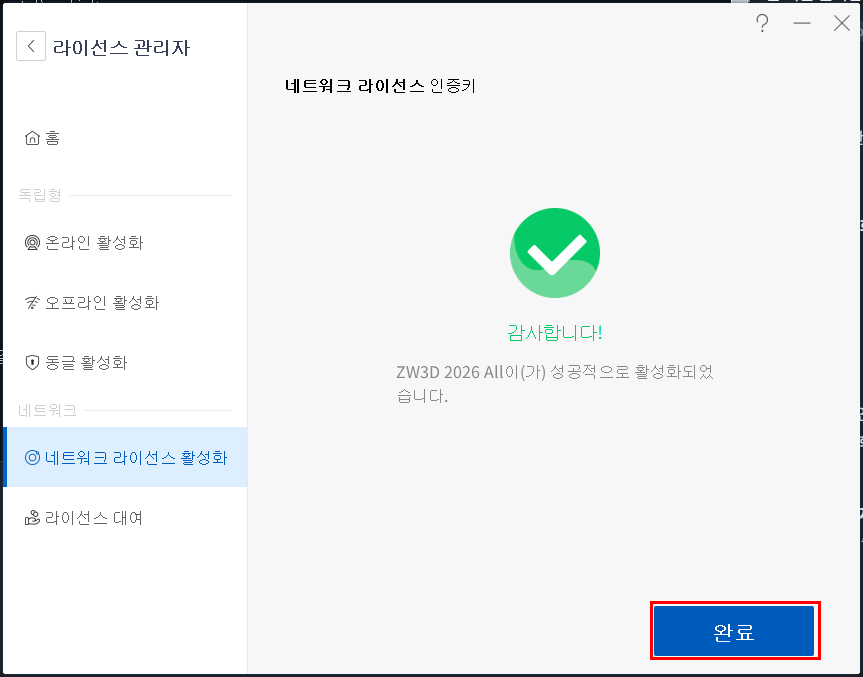863x677 pixels.
Task: Navigate to the 홈 sidebar entry
Action: coord(50,137)
